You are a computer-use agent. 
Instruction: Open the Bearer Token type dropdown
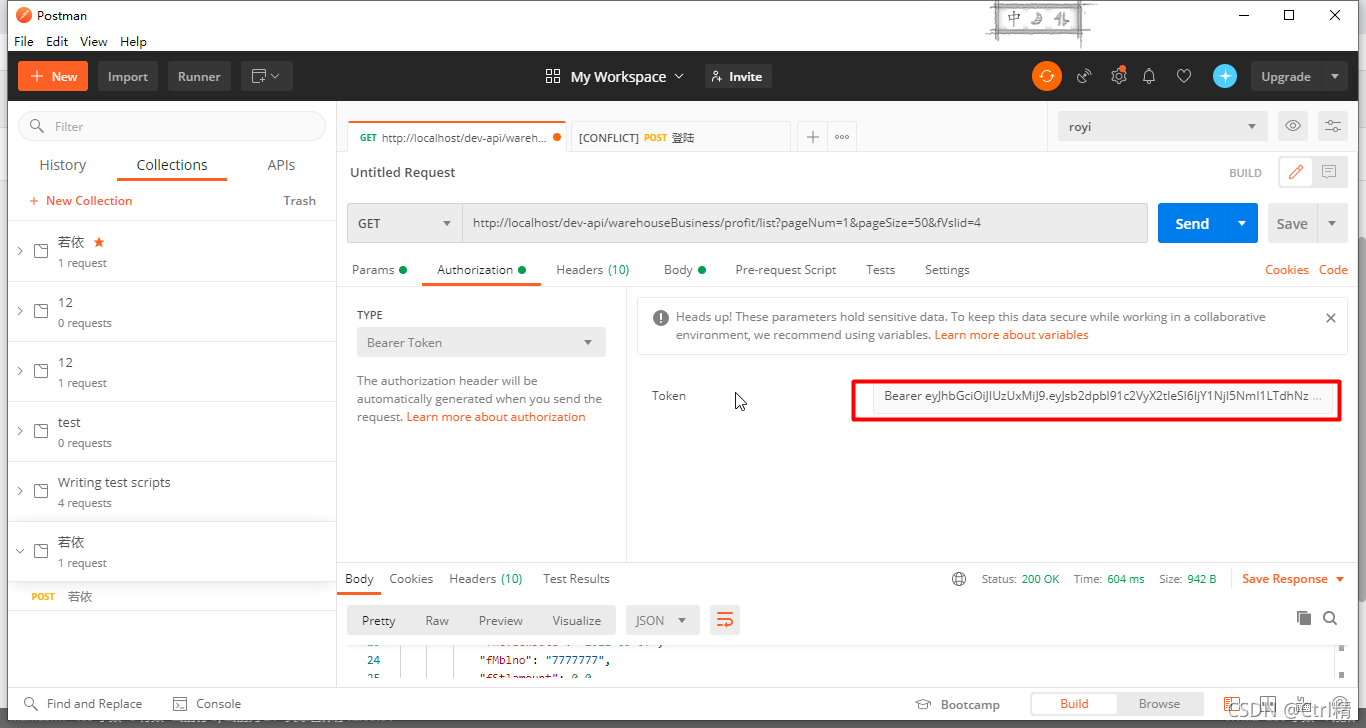click(x=481, y=342)
